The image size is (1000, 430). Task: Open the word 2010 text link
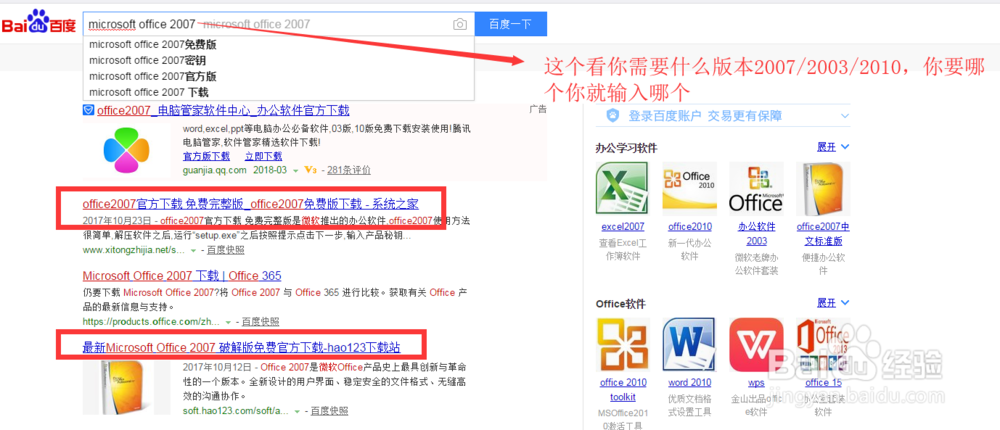point(689,383)
